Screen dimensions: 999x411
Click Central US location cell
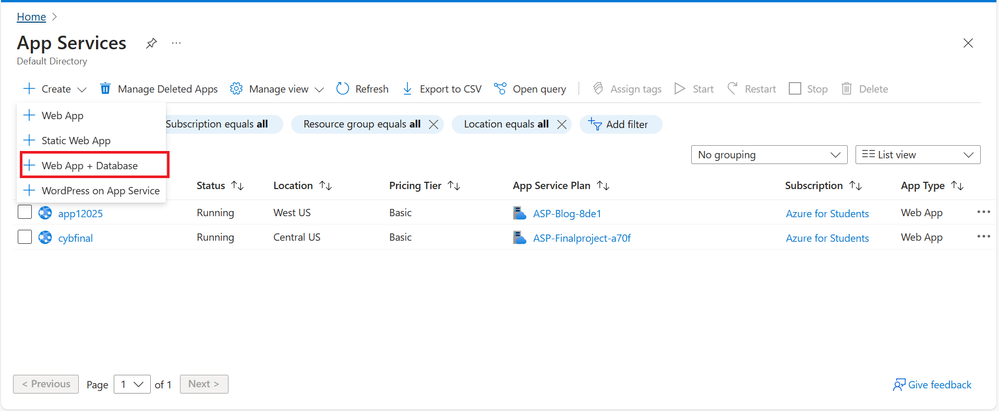click(x=297, y=238)
